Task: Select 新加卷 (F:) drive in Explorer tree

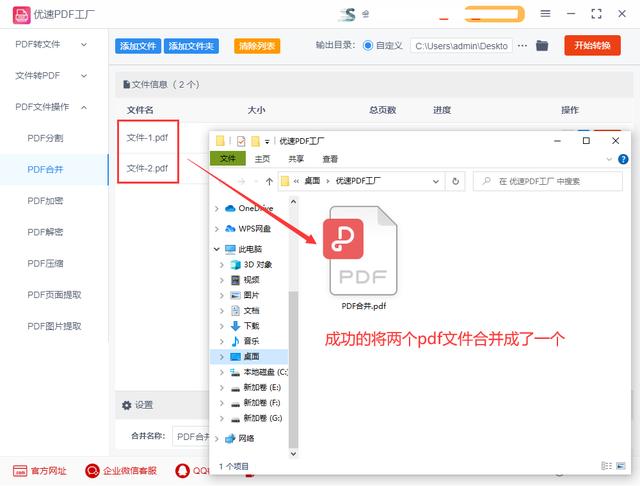Action: 256,403
